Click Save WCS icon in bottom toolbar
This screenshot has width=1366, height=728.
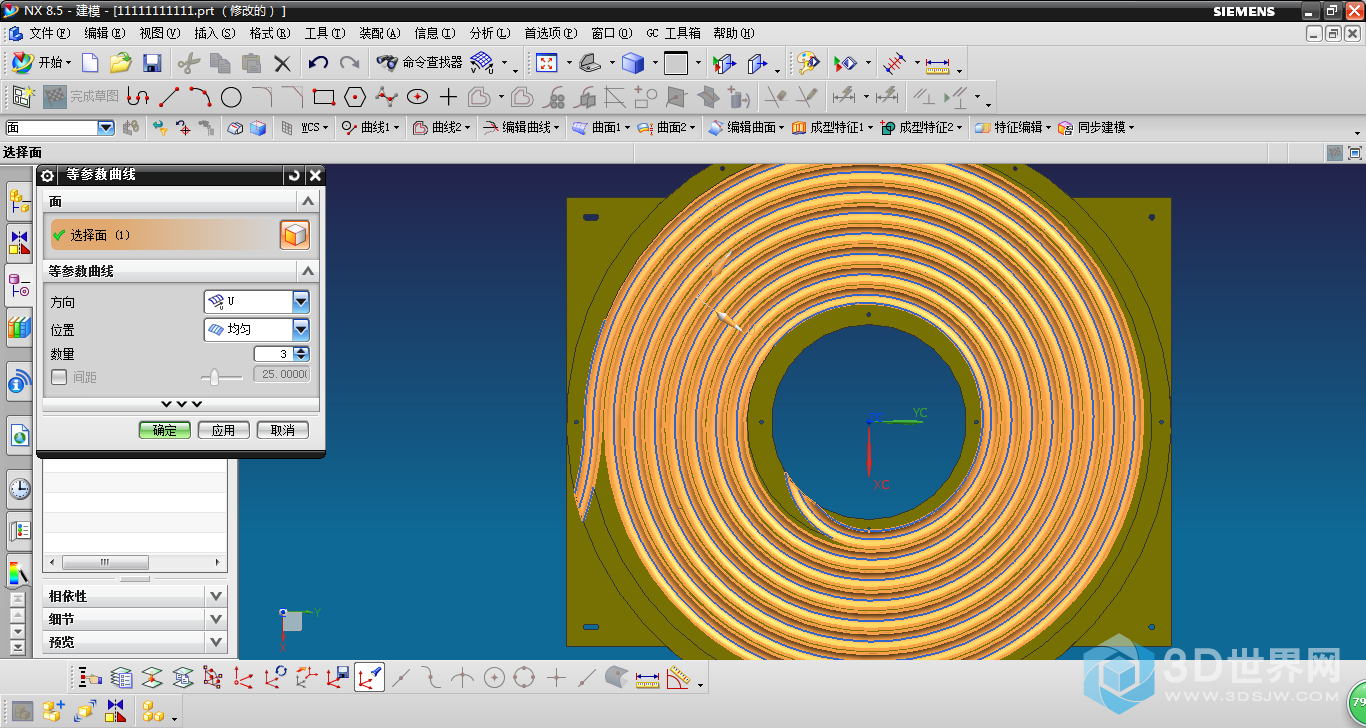pos(338,678)
